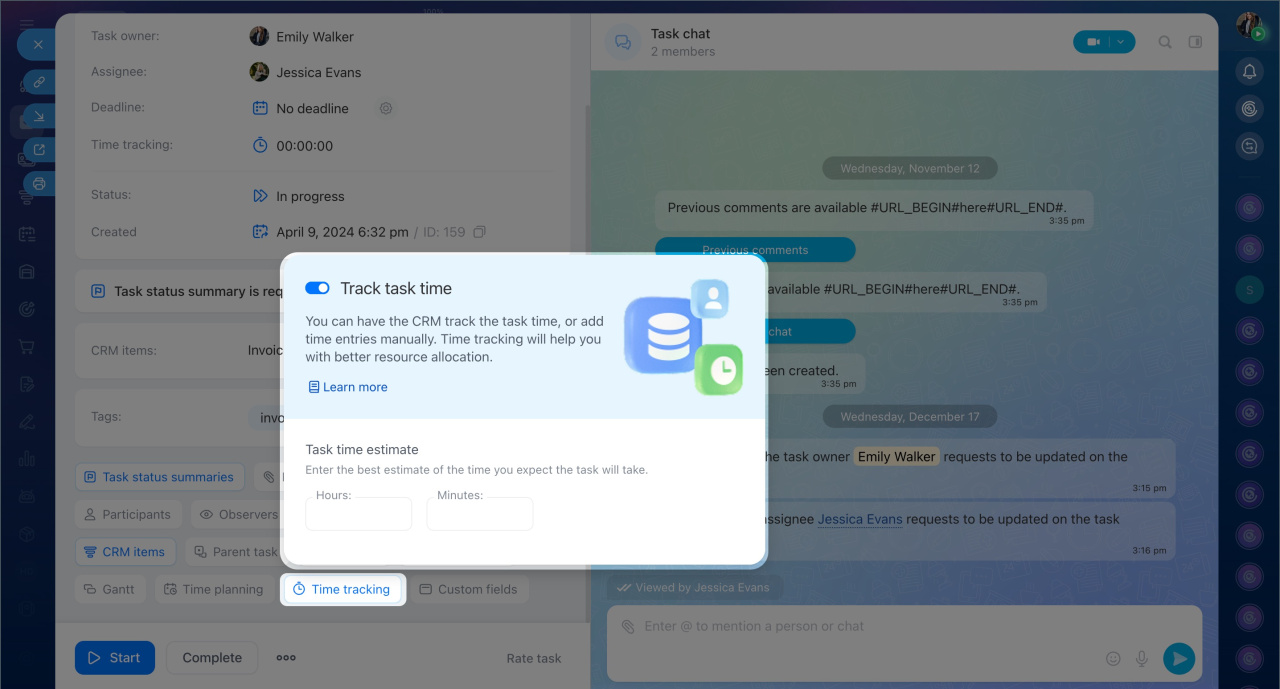Viewport: 1280px width, 689px height.
Task: Open the Learn more link
Action: pos(347,387)
